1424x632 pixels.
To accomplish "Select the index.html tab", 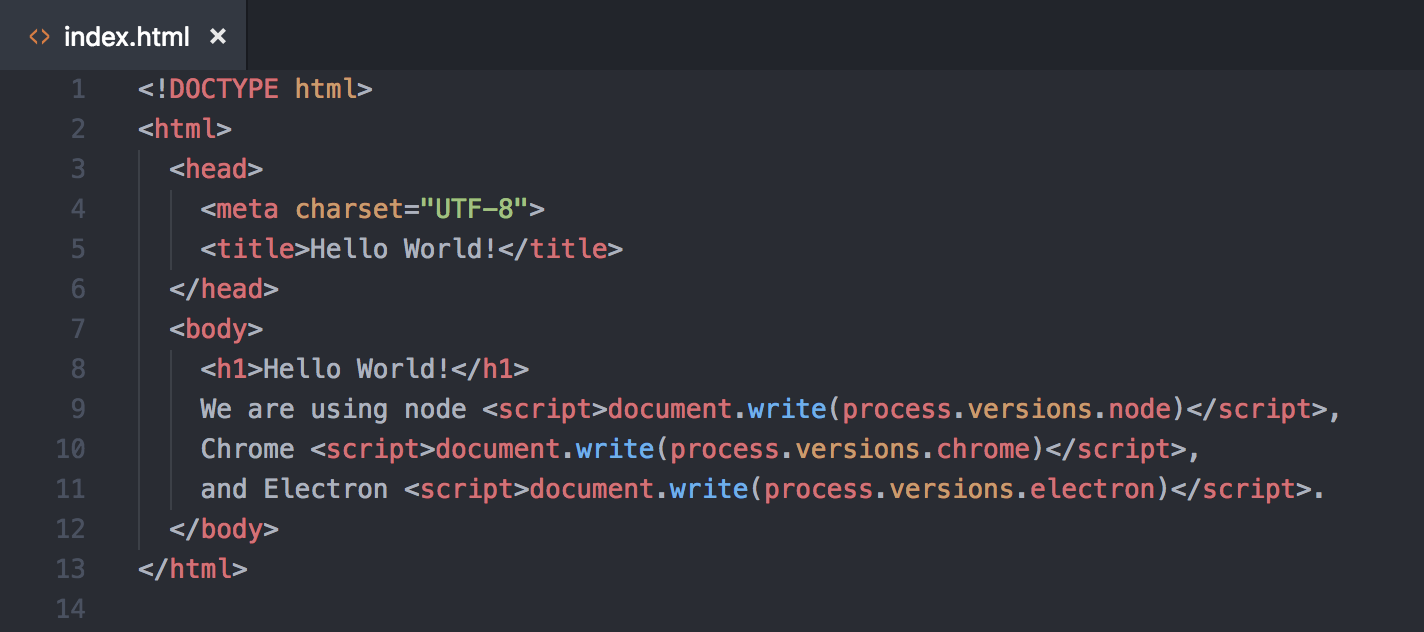I will (126, 37).
